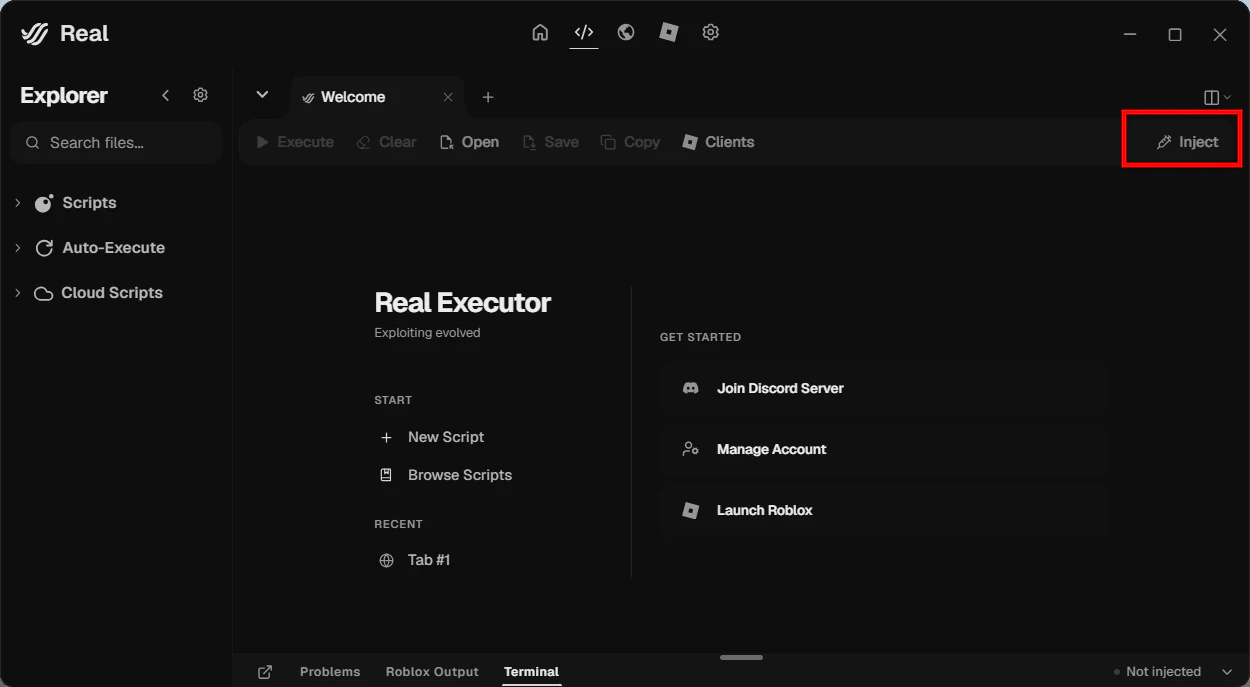
Task: Open the settings gear in top navigation
Action: pyautogui.click(x=711, y=32)
